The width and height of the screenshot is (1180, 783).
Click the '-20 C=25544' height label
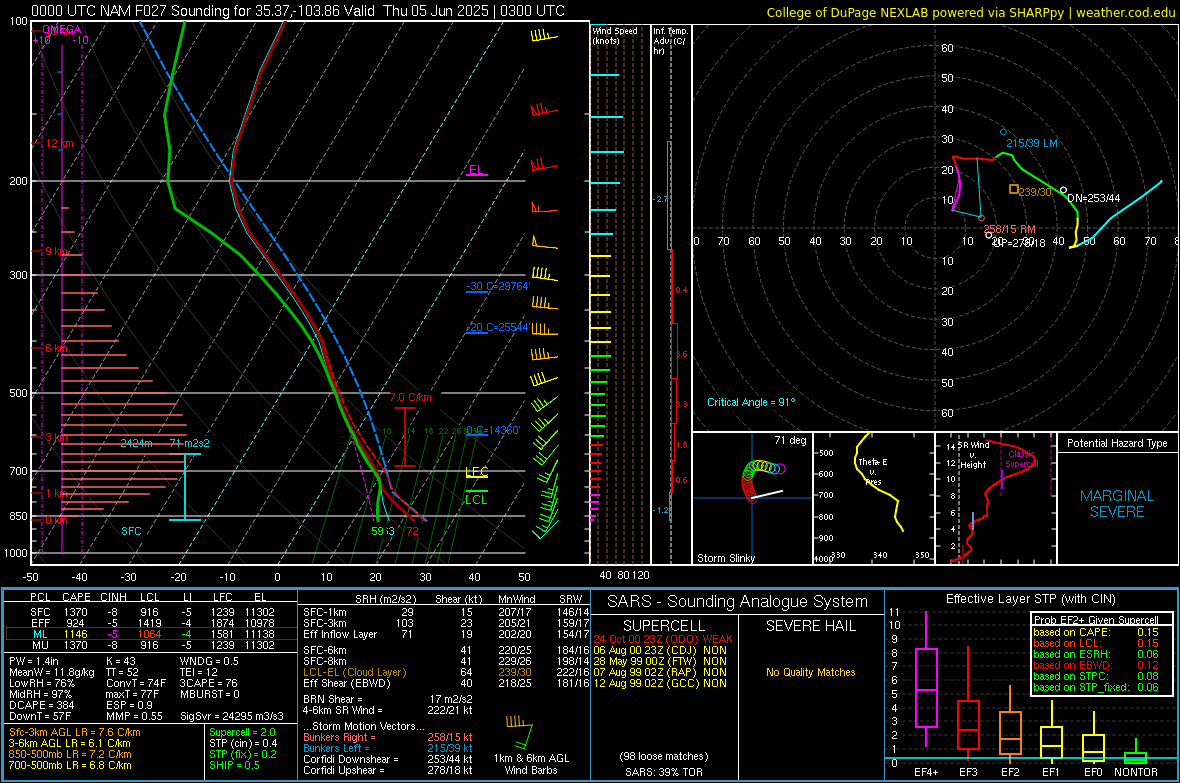click(x=498, y=328)
